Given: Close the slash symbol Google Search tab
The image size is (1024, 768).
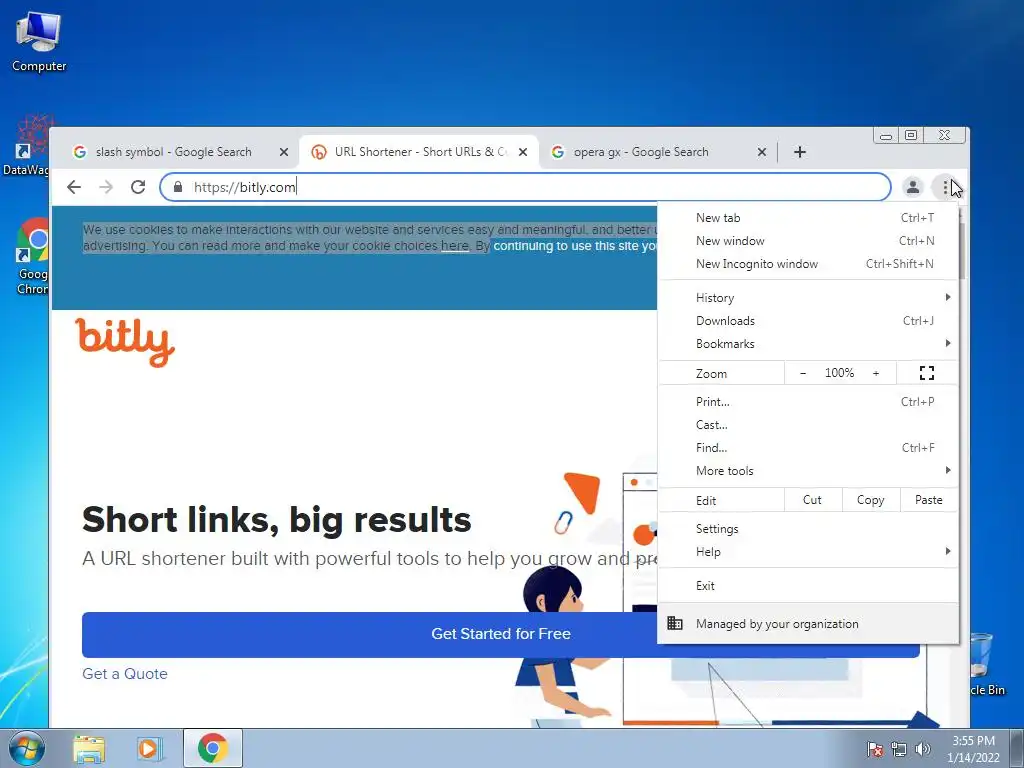Looking at the screenshot, I should pos(283,152).
